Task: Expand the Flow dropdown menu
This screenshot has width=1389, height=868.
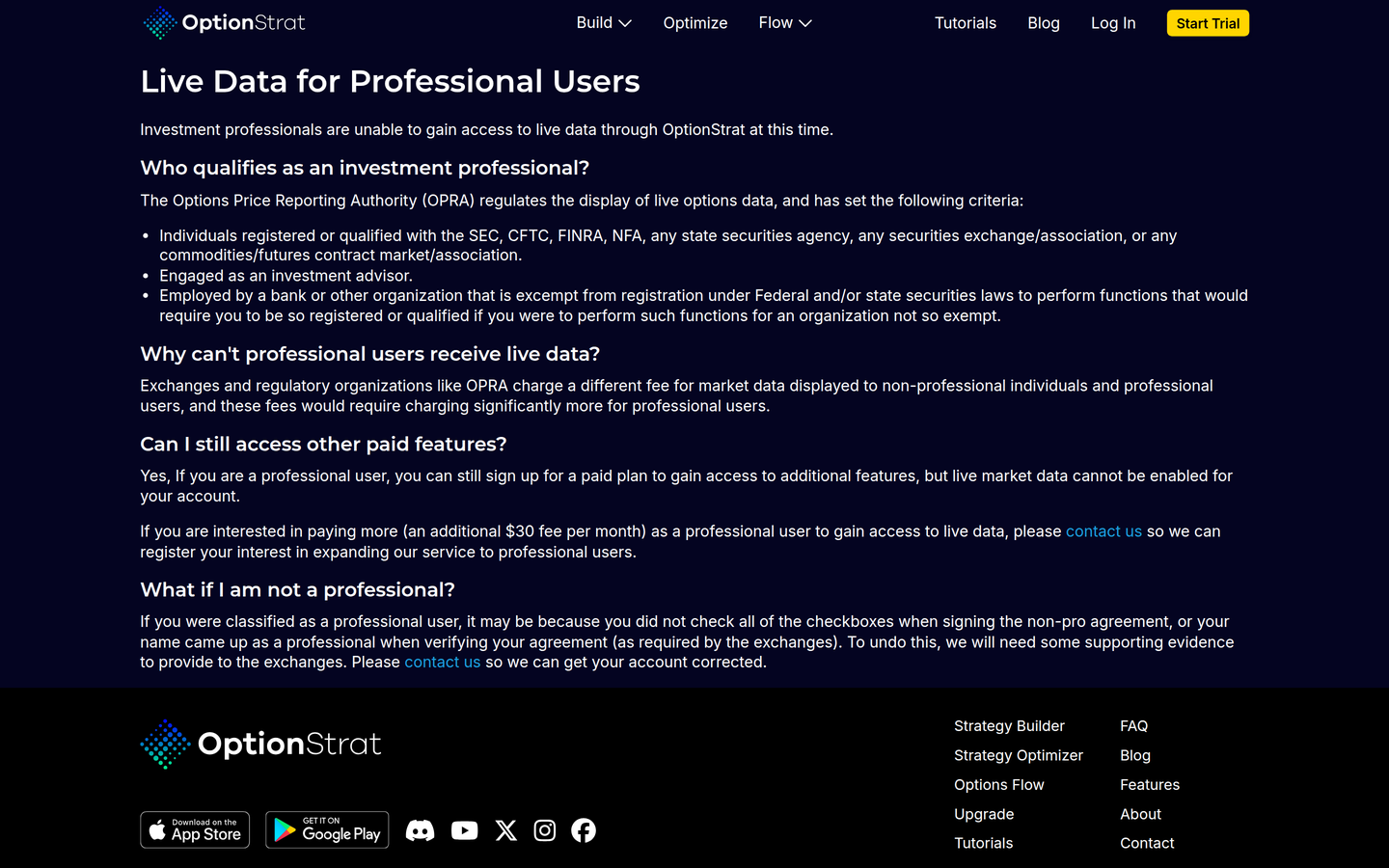Action: point(785,23)
